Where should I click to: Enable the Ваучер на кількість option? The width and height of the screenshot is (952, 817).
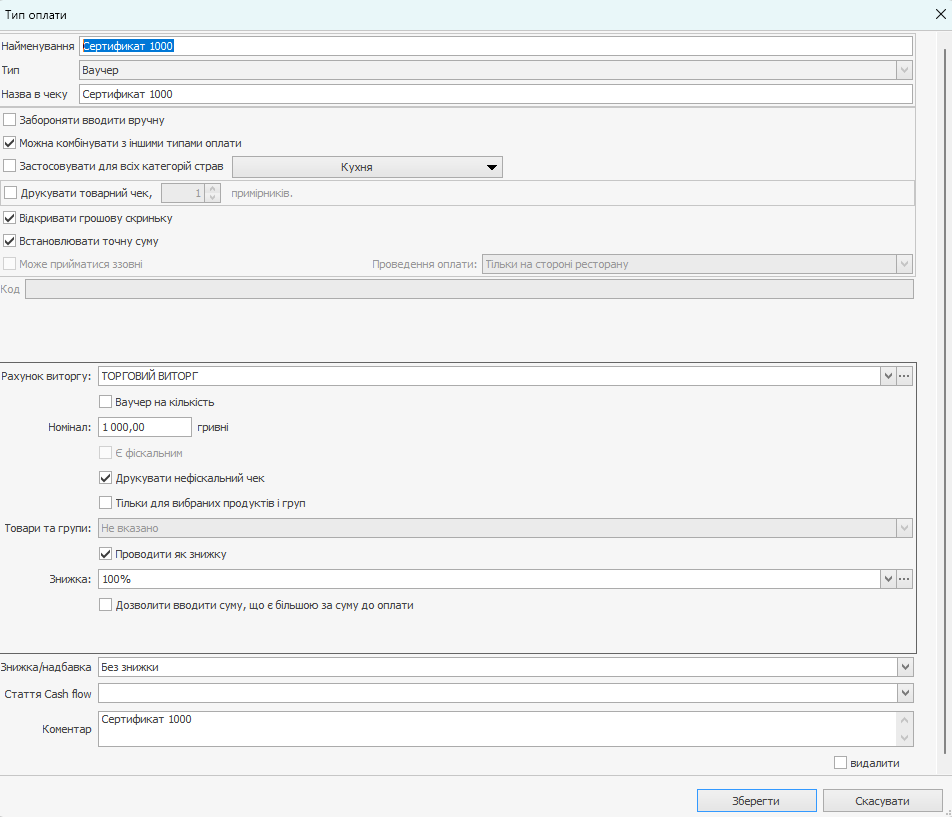[x=106, y=402]
